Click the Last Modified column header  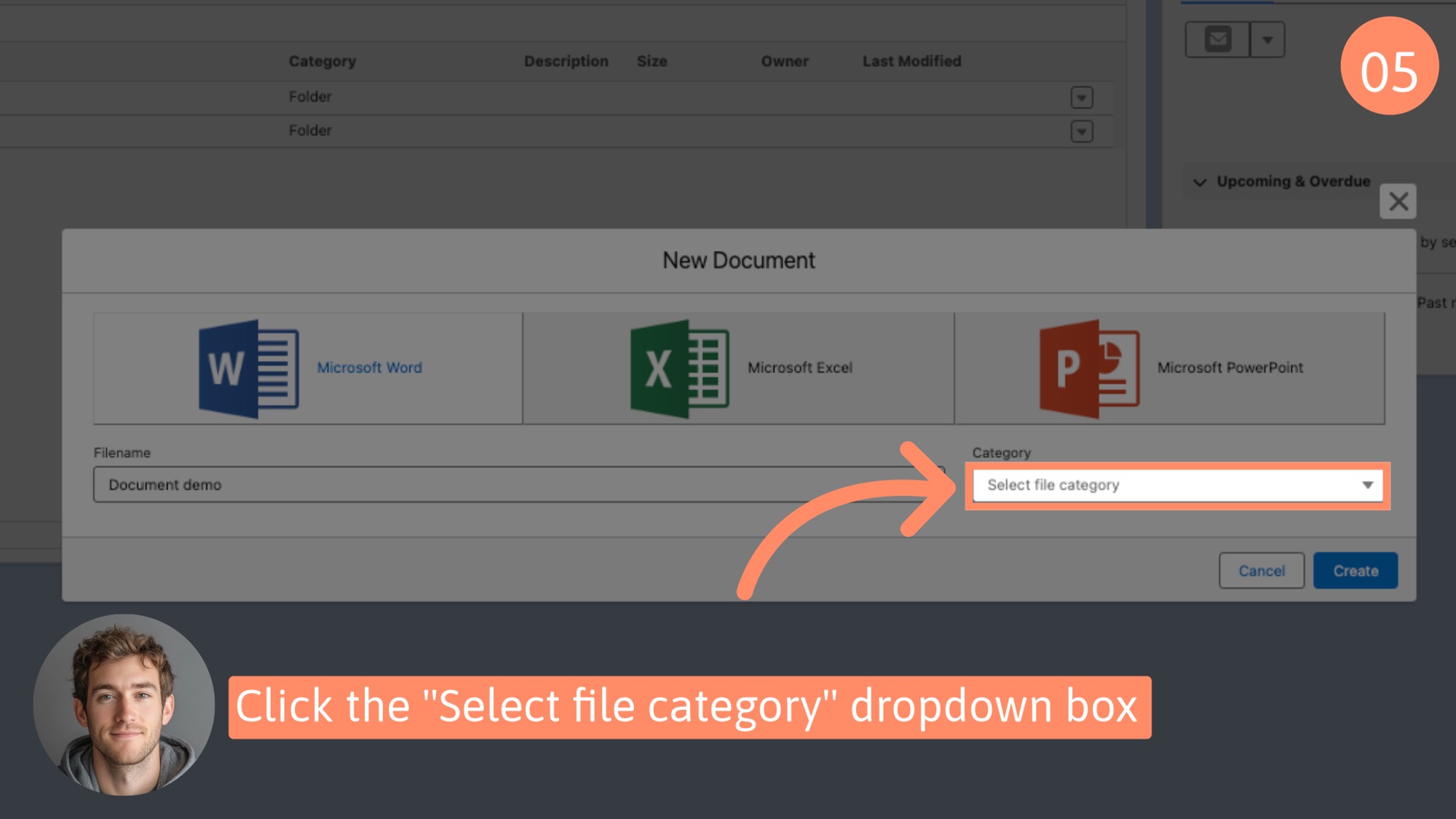pyautogui.click(x=912, y=61)
